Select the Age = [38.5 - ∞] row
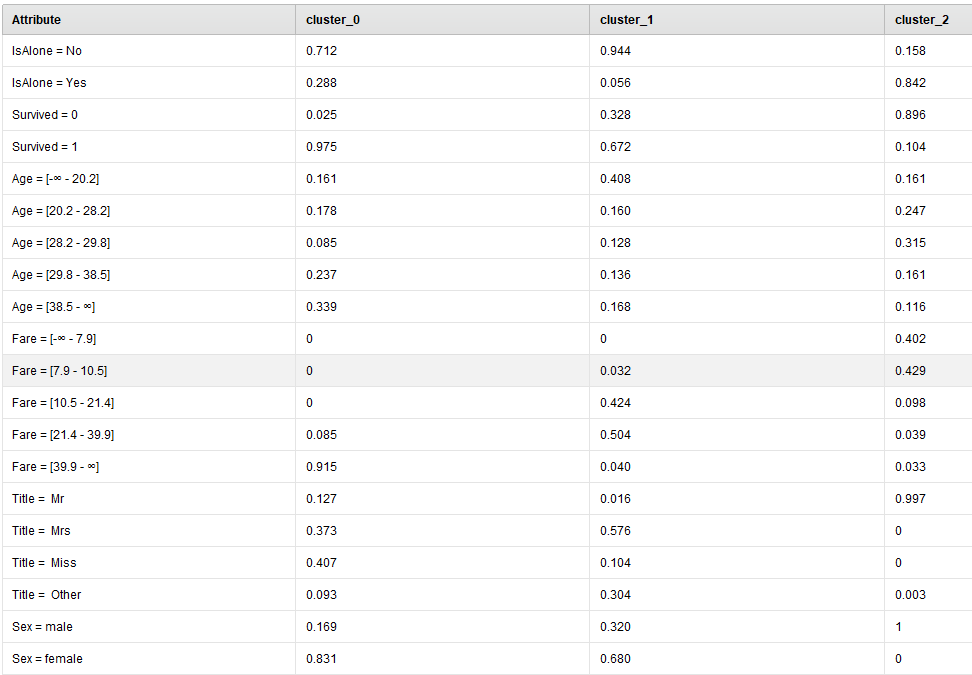The image size is (972, 675). 487,307
